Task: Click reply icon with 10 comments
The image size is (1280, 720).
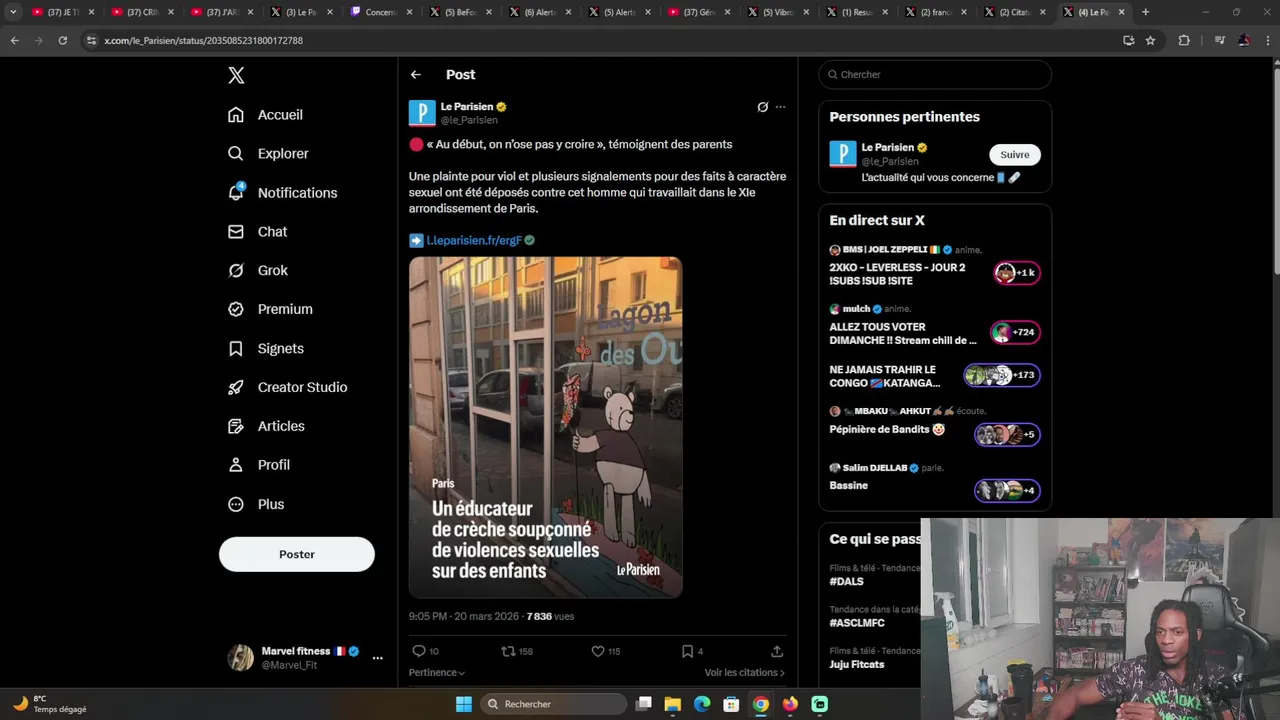Action: click(x=419, y=651)
